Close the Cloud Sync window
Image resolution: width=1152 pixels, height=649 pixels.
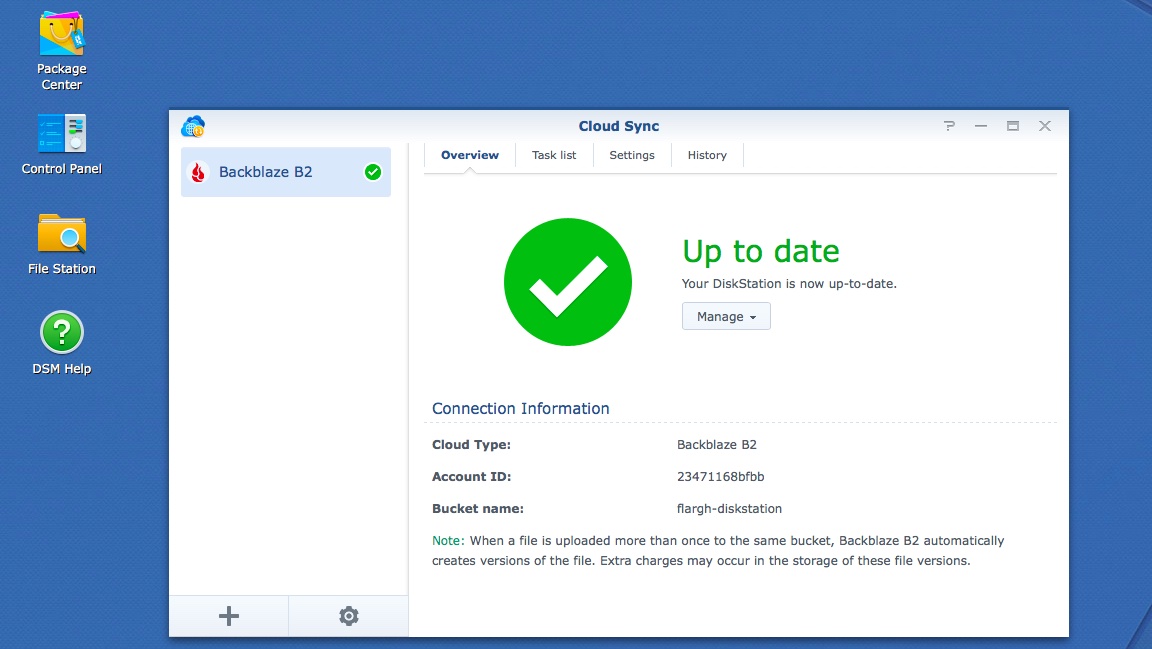[x=1045, y=126]
